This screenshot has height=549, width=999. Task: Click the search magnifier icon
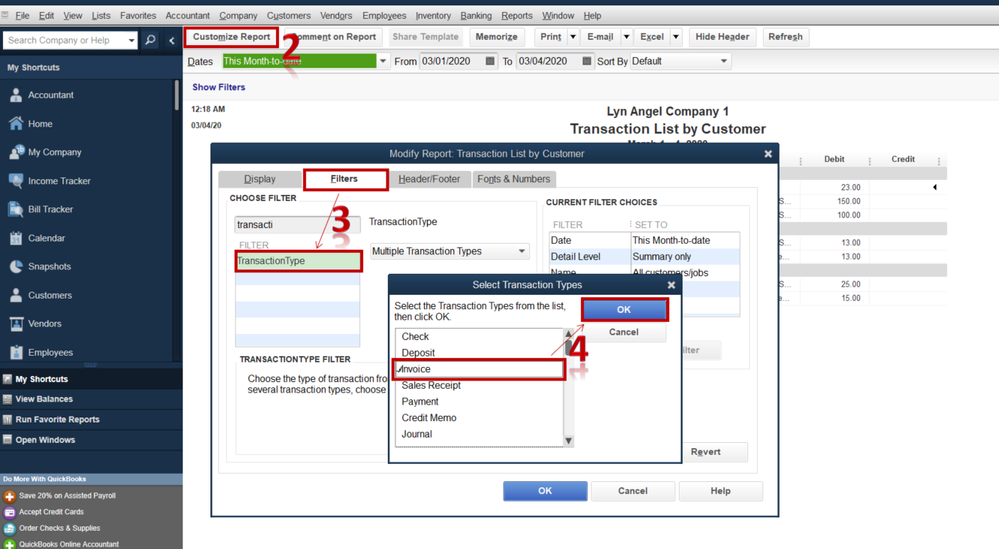(x=150, y=40)
